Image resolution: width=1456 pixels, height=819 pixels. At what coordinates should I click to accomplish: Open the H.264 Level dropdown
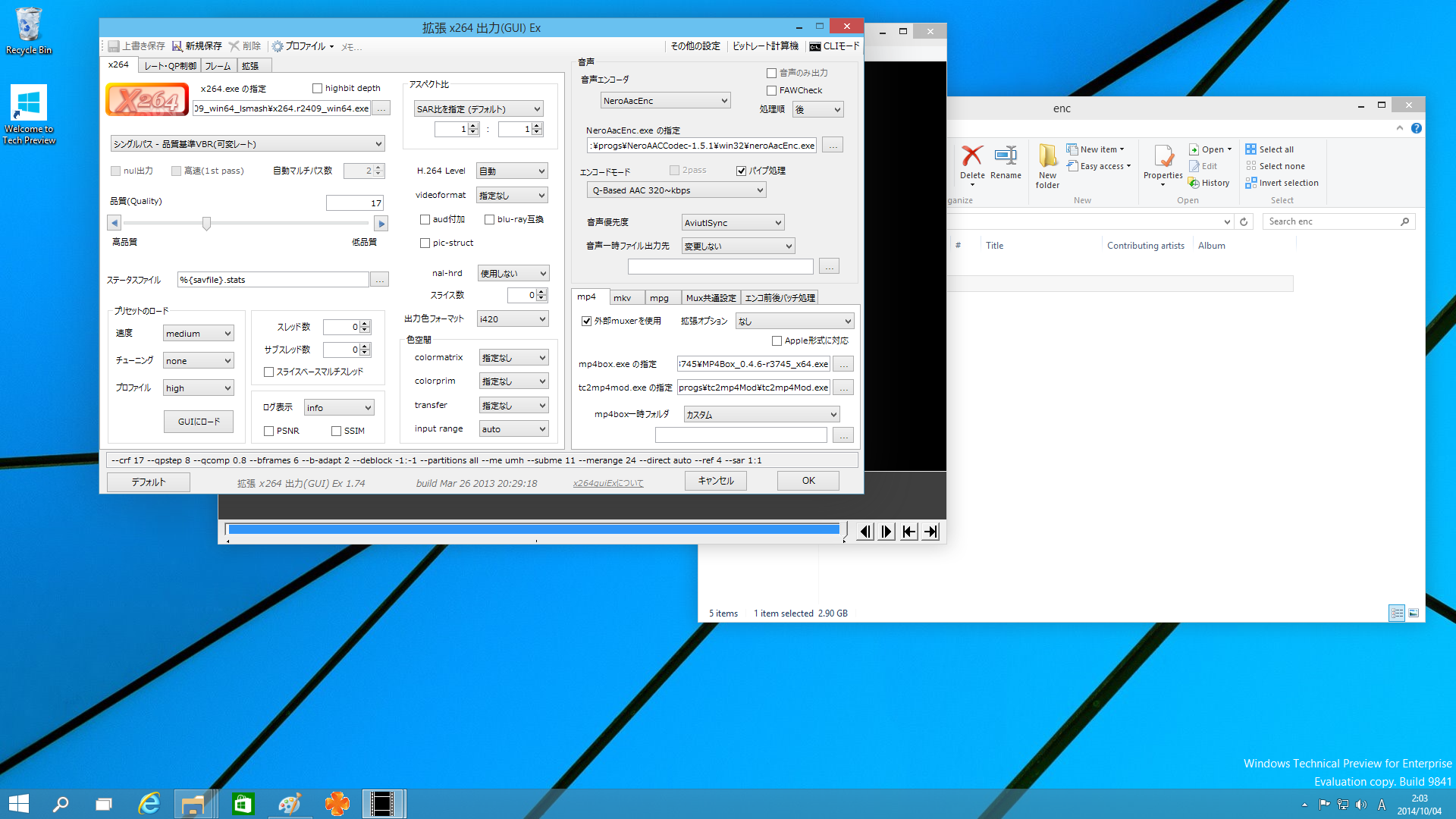tap(512, 171)
